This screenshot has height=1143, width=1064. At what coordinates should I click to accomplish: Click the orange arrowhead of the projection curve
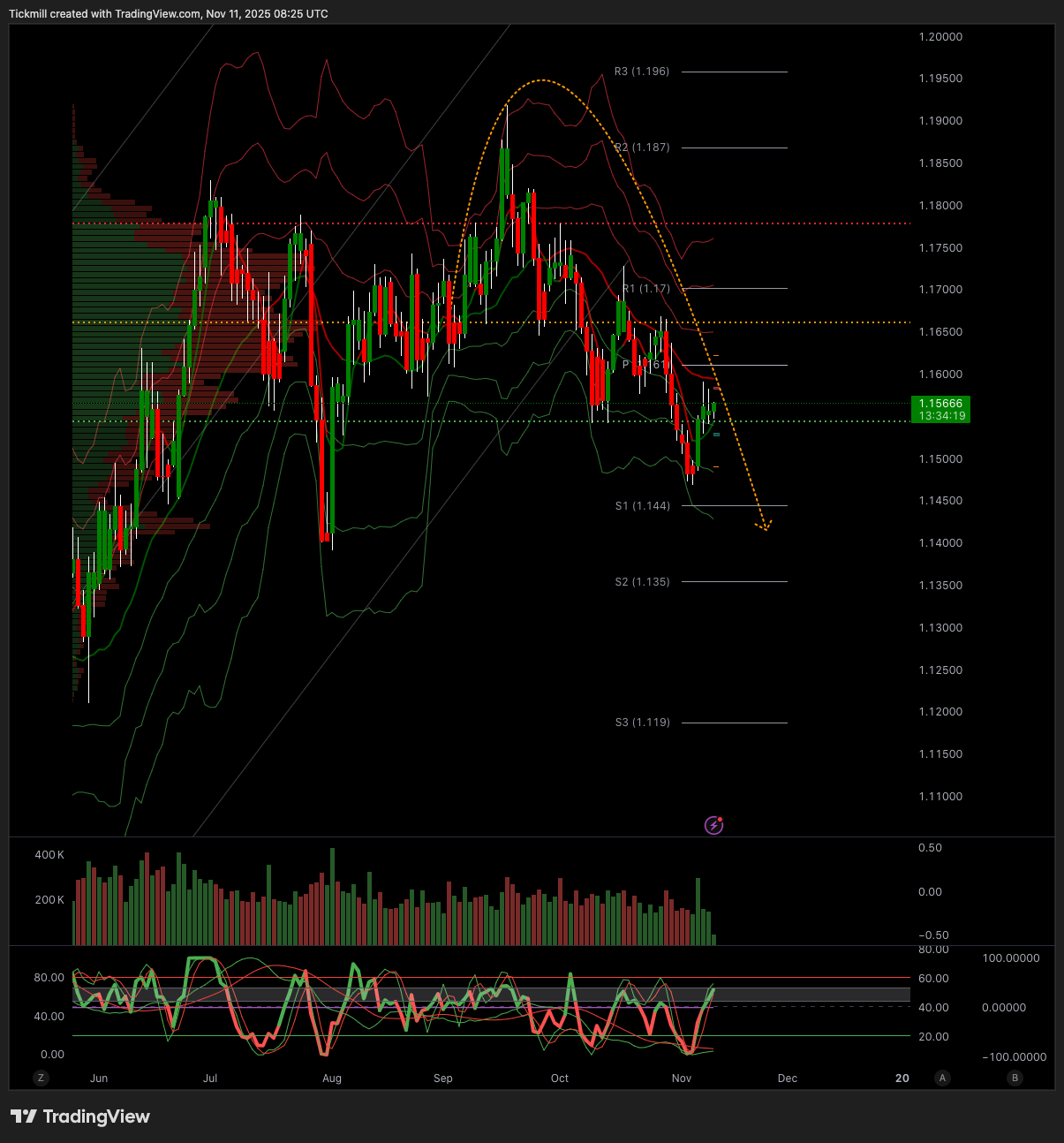pyautogui.click(x=765, y=526)
